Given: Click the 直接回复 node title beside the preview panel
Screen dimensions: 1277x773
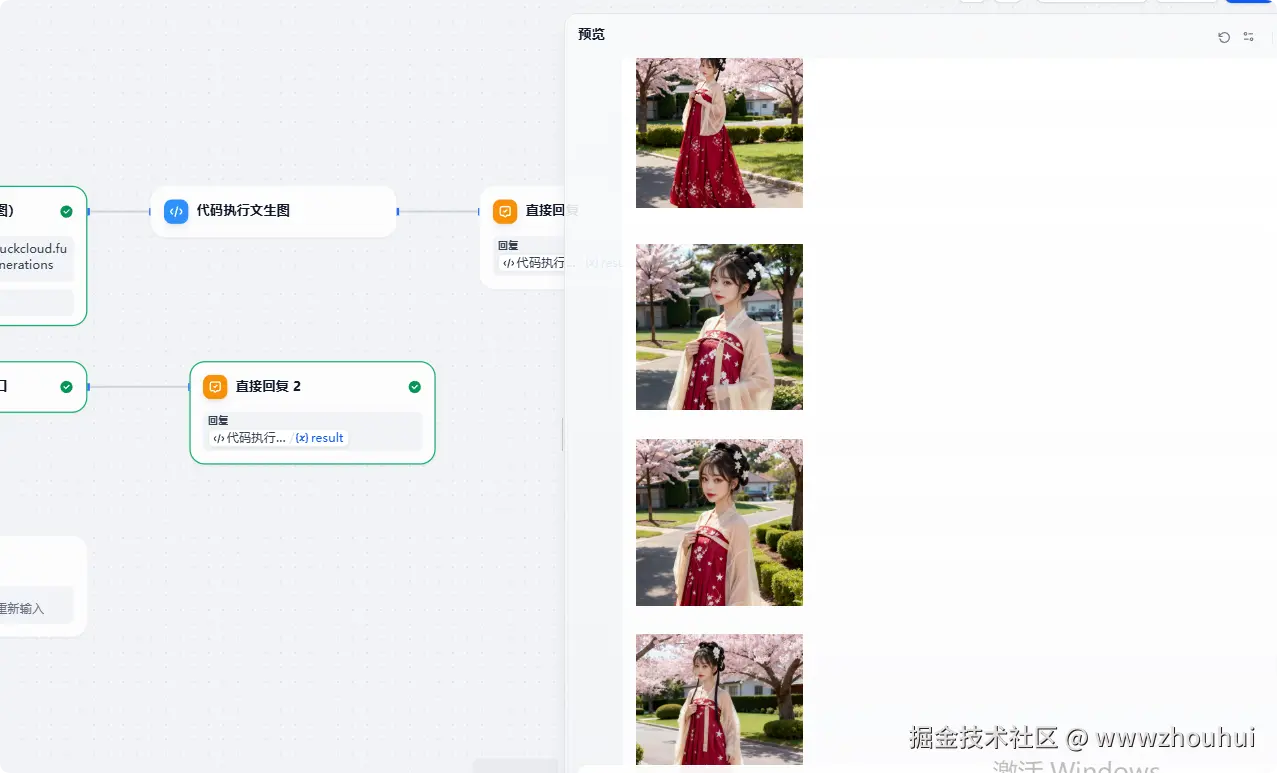Looking at the screenshot, I should pos(547,211).
